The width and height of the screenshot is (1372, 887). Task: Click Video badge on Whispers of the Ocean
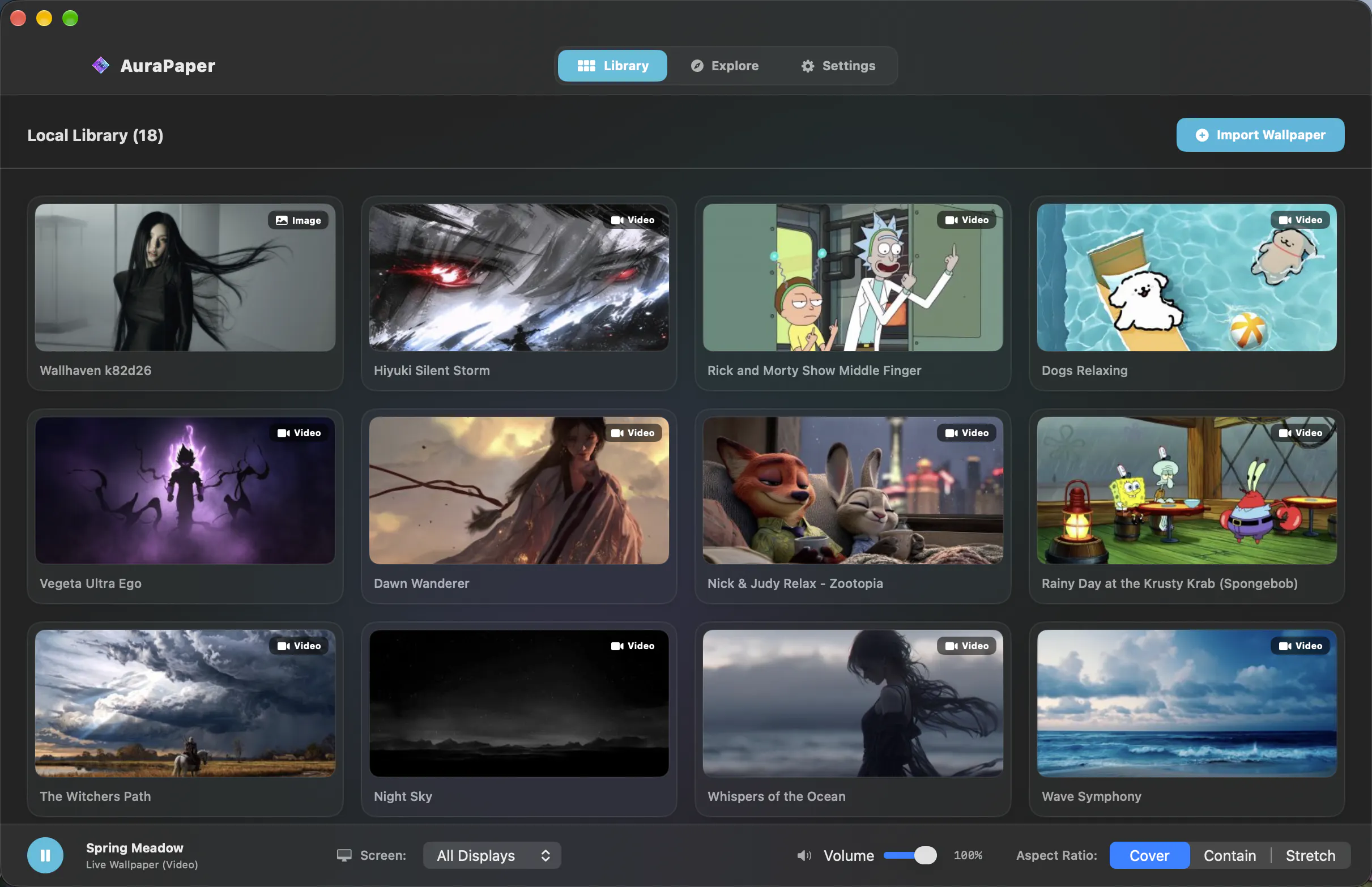click(966, 646)
